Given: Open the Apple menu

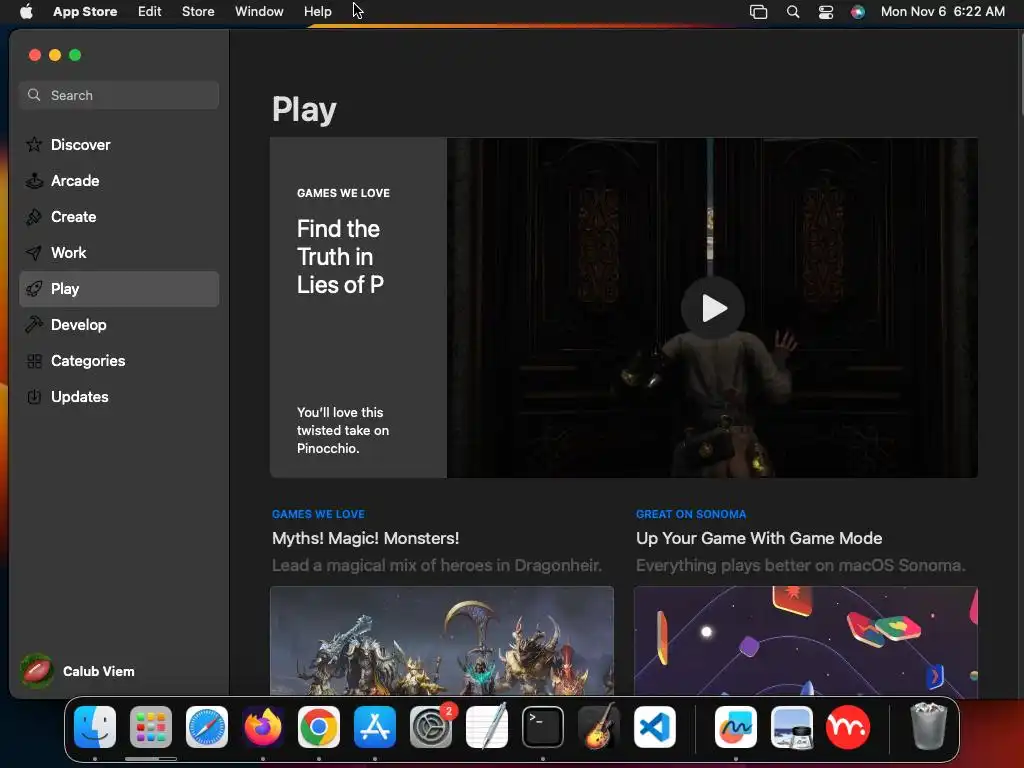Looking at the screenshot, I should click(x=26, y=11).
